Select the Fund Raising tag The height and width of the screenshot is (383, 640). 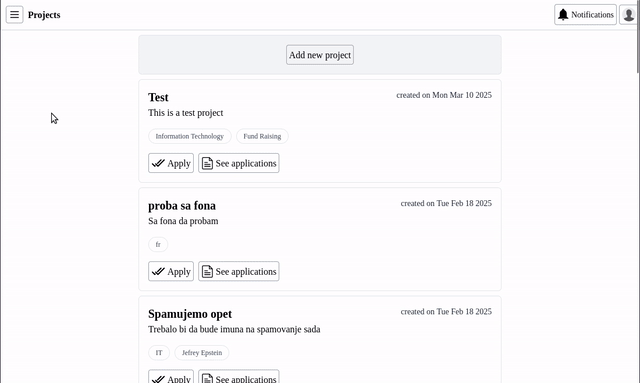[x=262, y=136]
